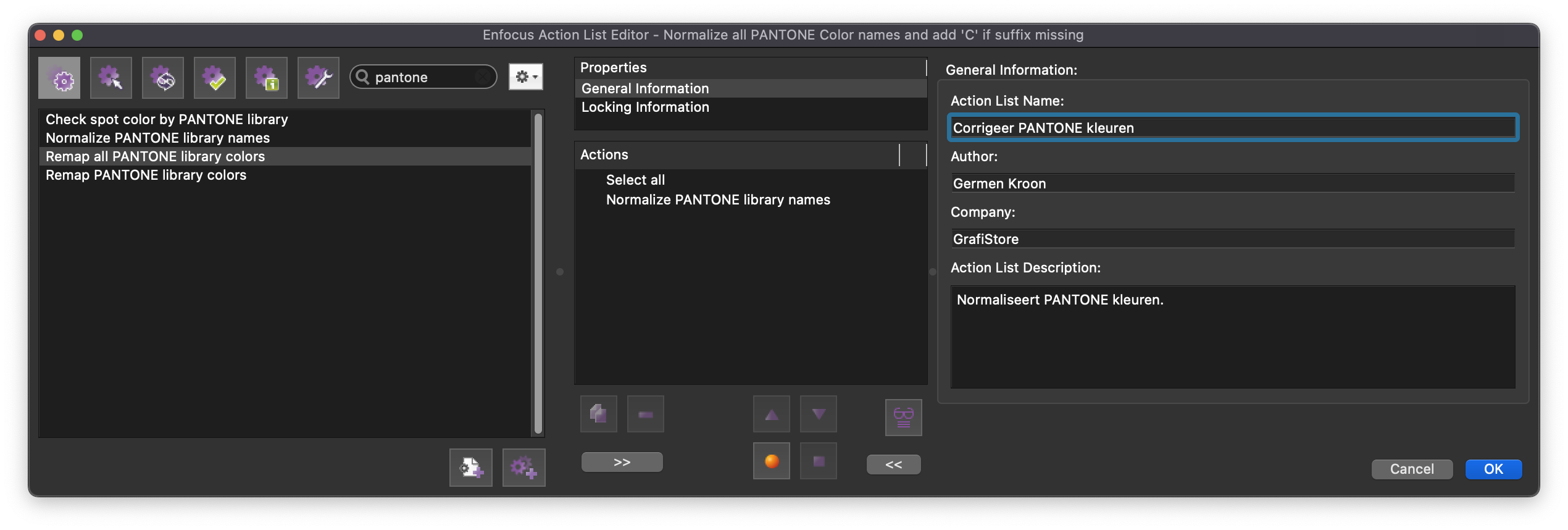1568x530 pixels.
Task: Close the Action List Editor window
Action: pos(41,35)
